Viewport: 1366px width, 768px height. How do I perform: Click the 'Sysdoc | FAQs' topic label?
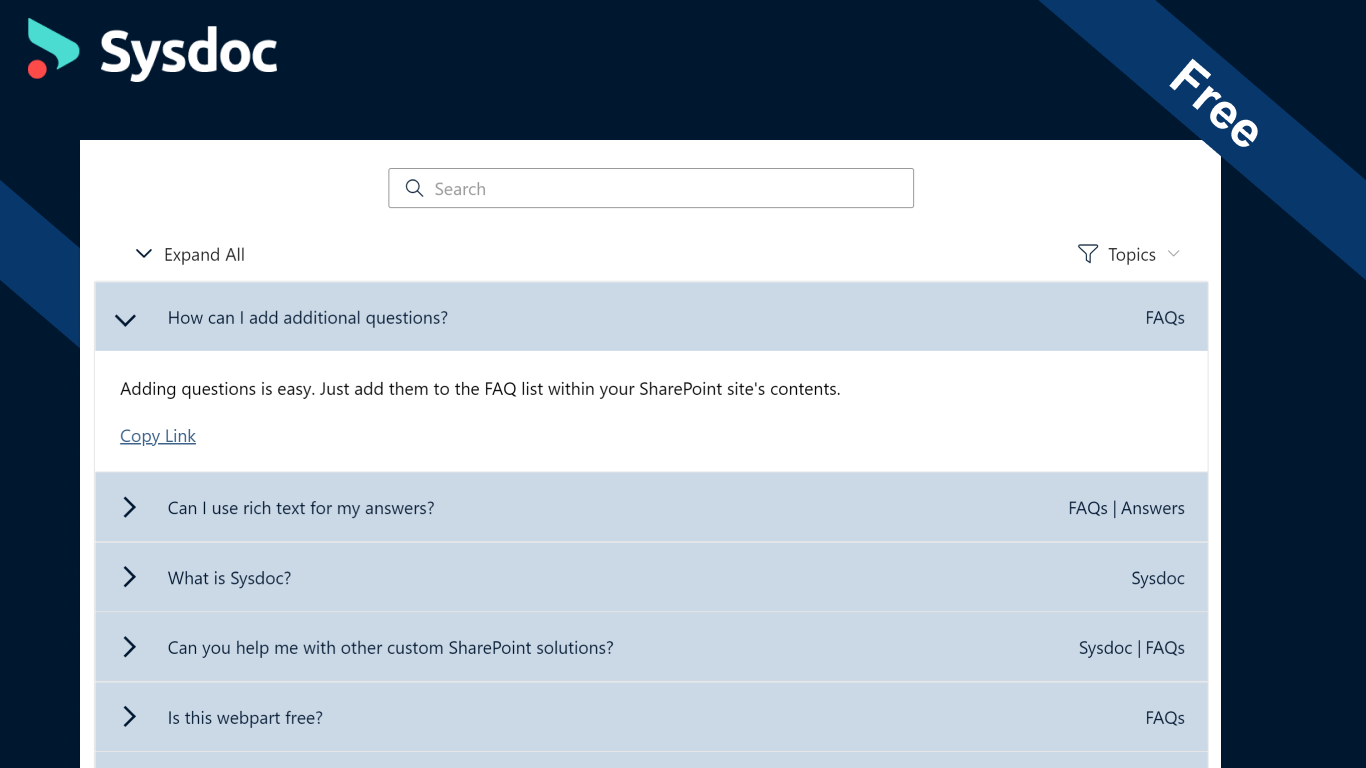tap(1131, 647)
